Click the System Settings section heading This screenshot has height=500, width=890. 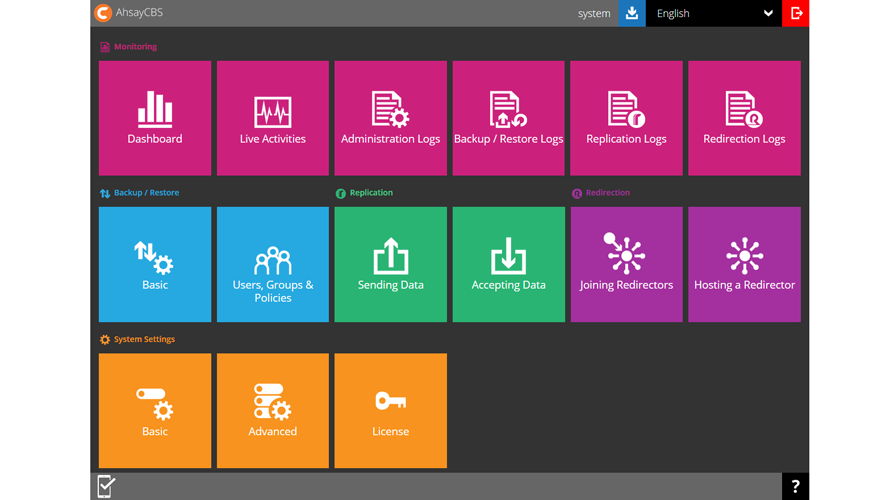[x=137, y=339]
